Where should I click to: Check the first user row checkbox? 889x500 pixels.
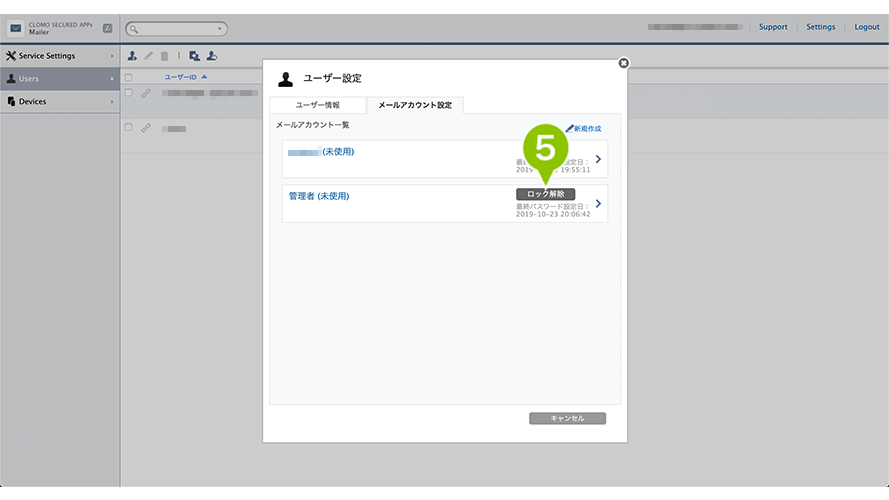[x=129, y=92]
